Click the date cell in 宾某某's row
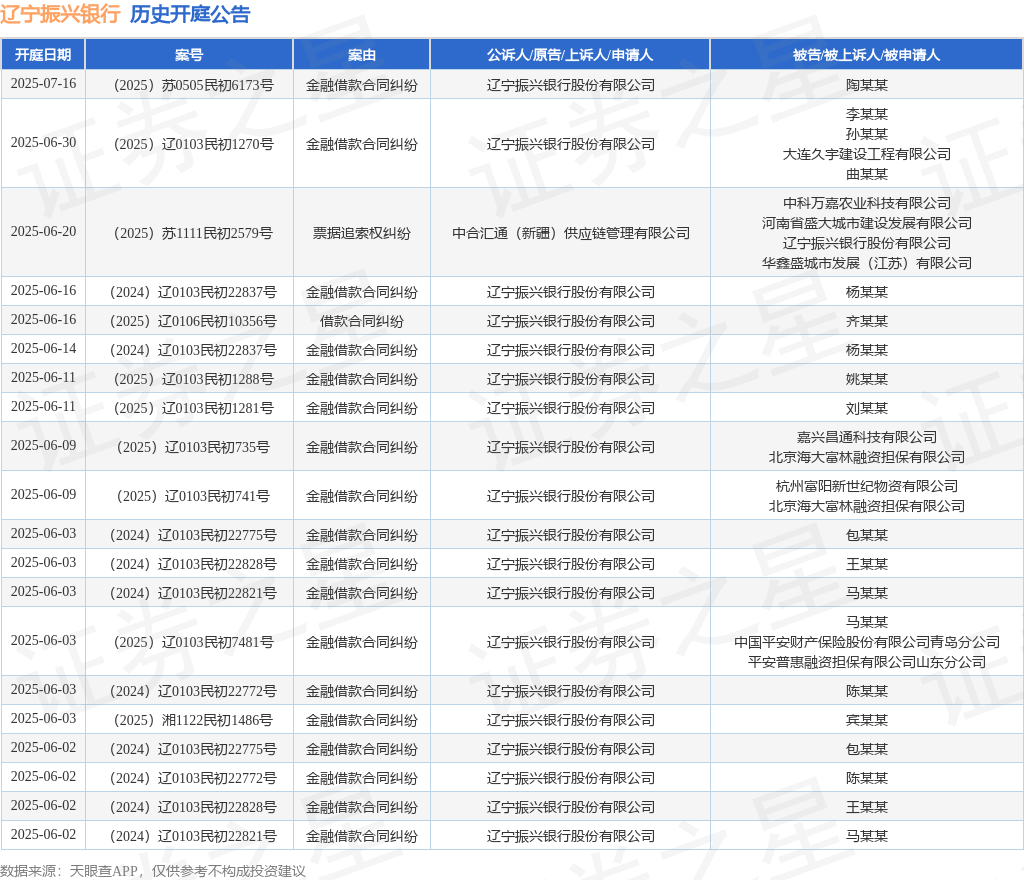1024x880 pixels. click(x=43, y=718)
